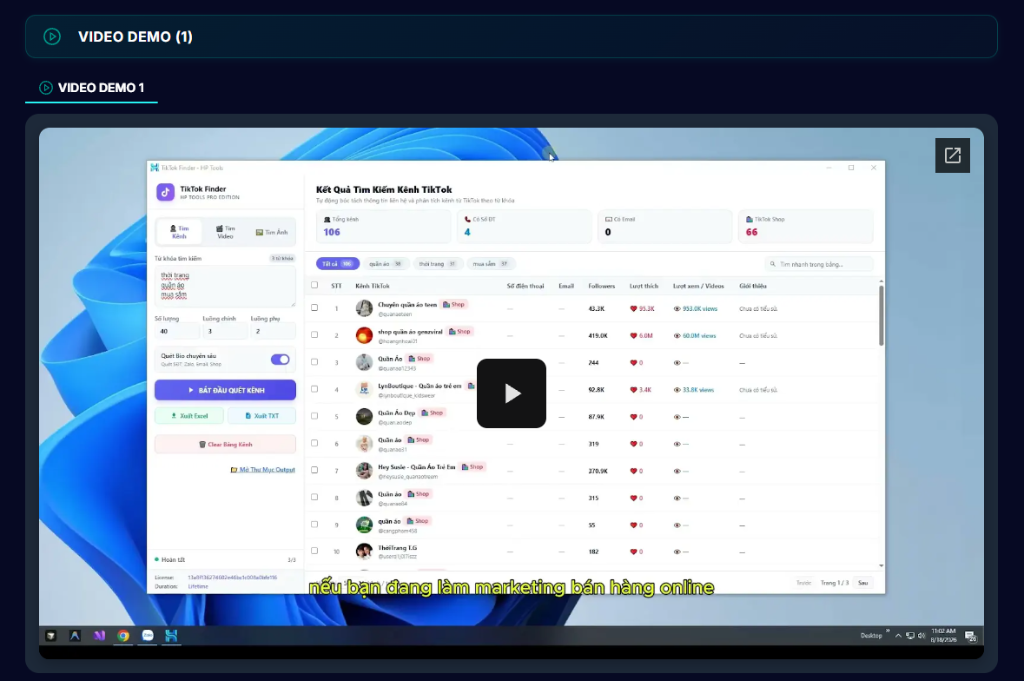Click the Zalo icon in video taskbar
Viewport: 1024px width, 681px height.
148,635
